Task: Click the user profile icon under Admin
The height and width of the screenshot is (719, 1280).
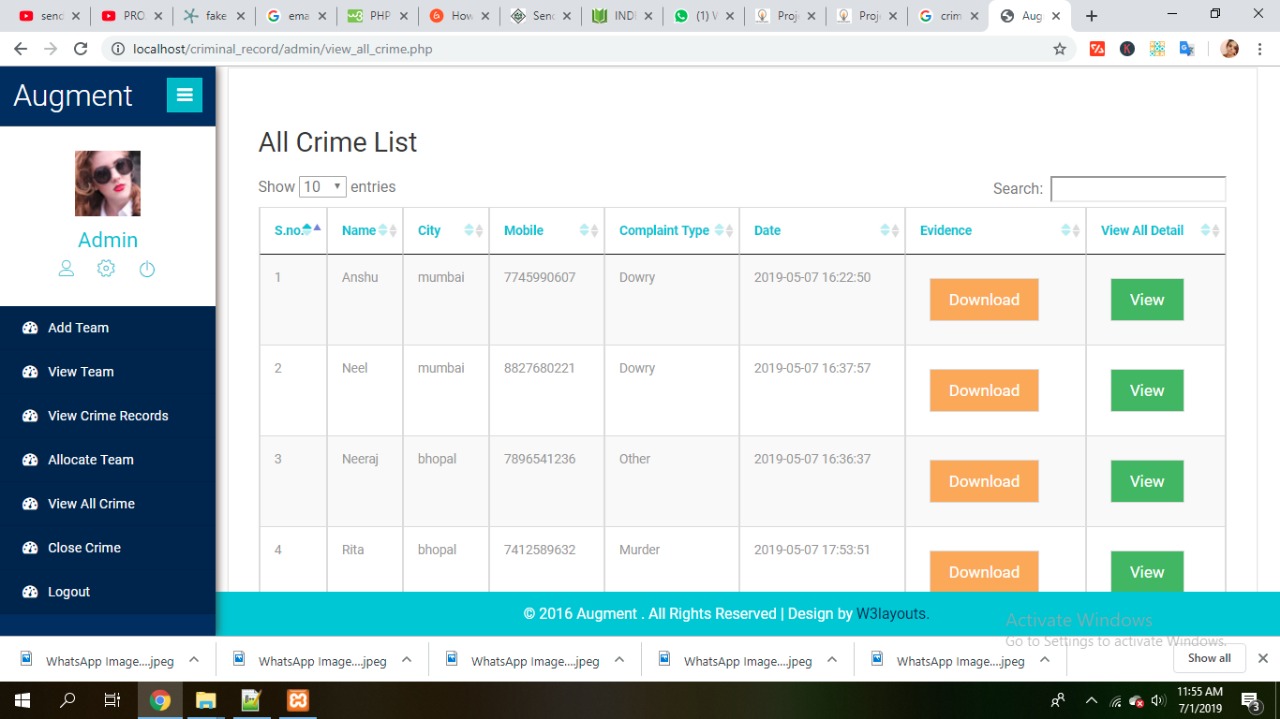Action: click(x=66, y=269)
